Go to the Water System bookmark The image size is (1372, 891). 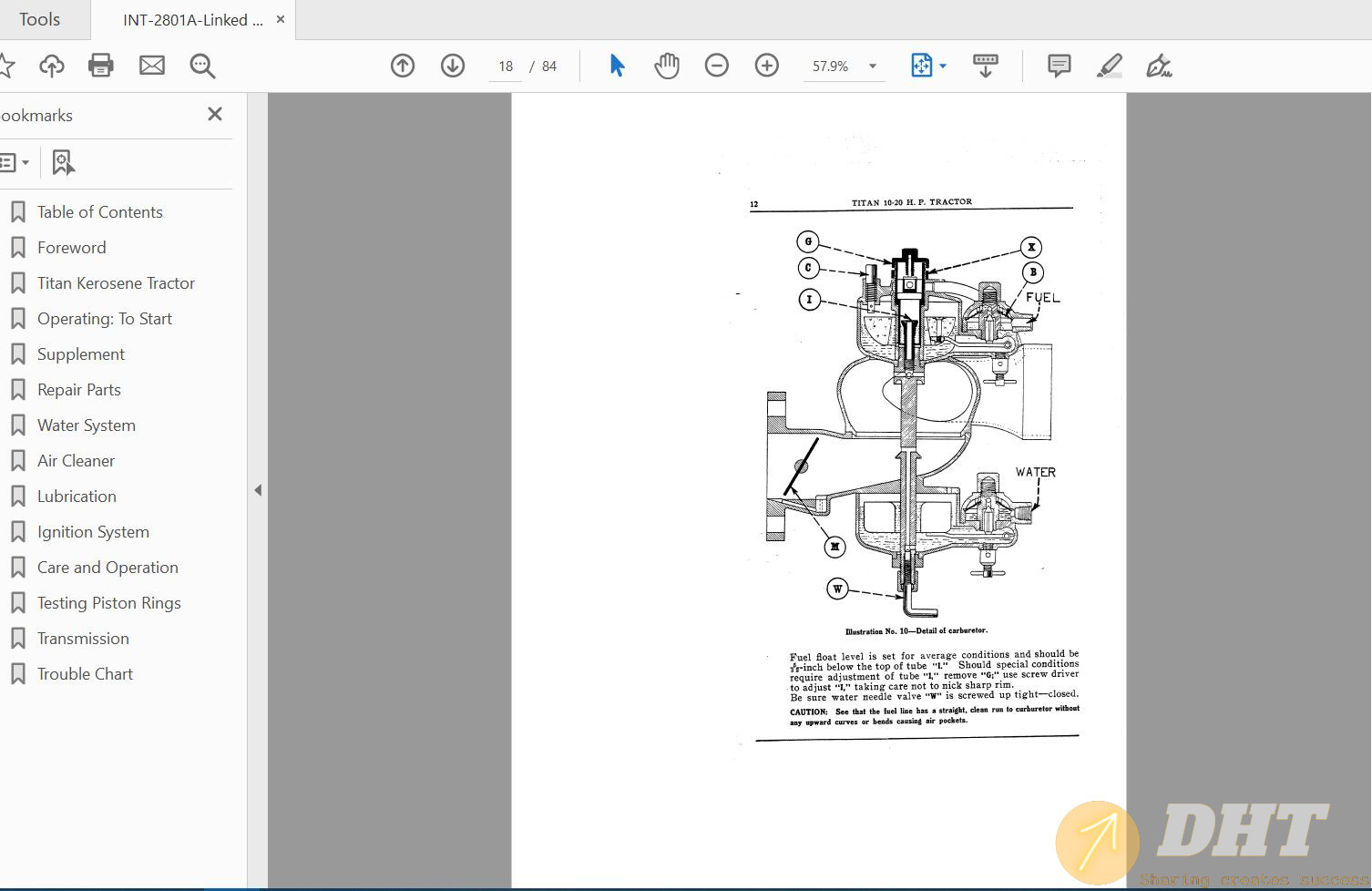[86, 425]
